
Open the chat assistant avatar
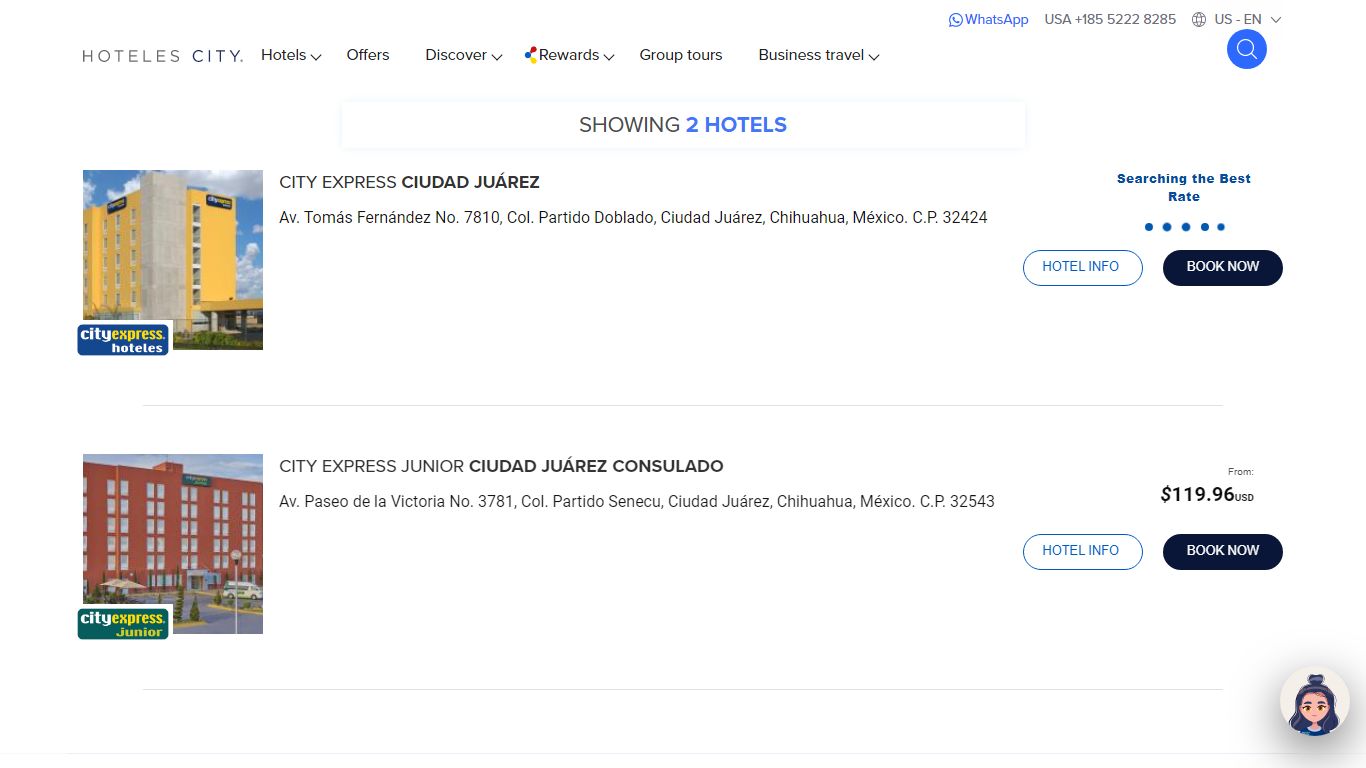coord(1314,701)
